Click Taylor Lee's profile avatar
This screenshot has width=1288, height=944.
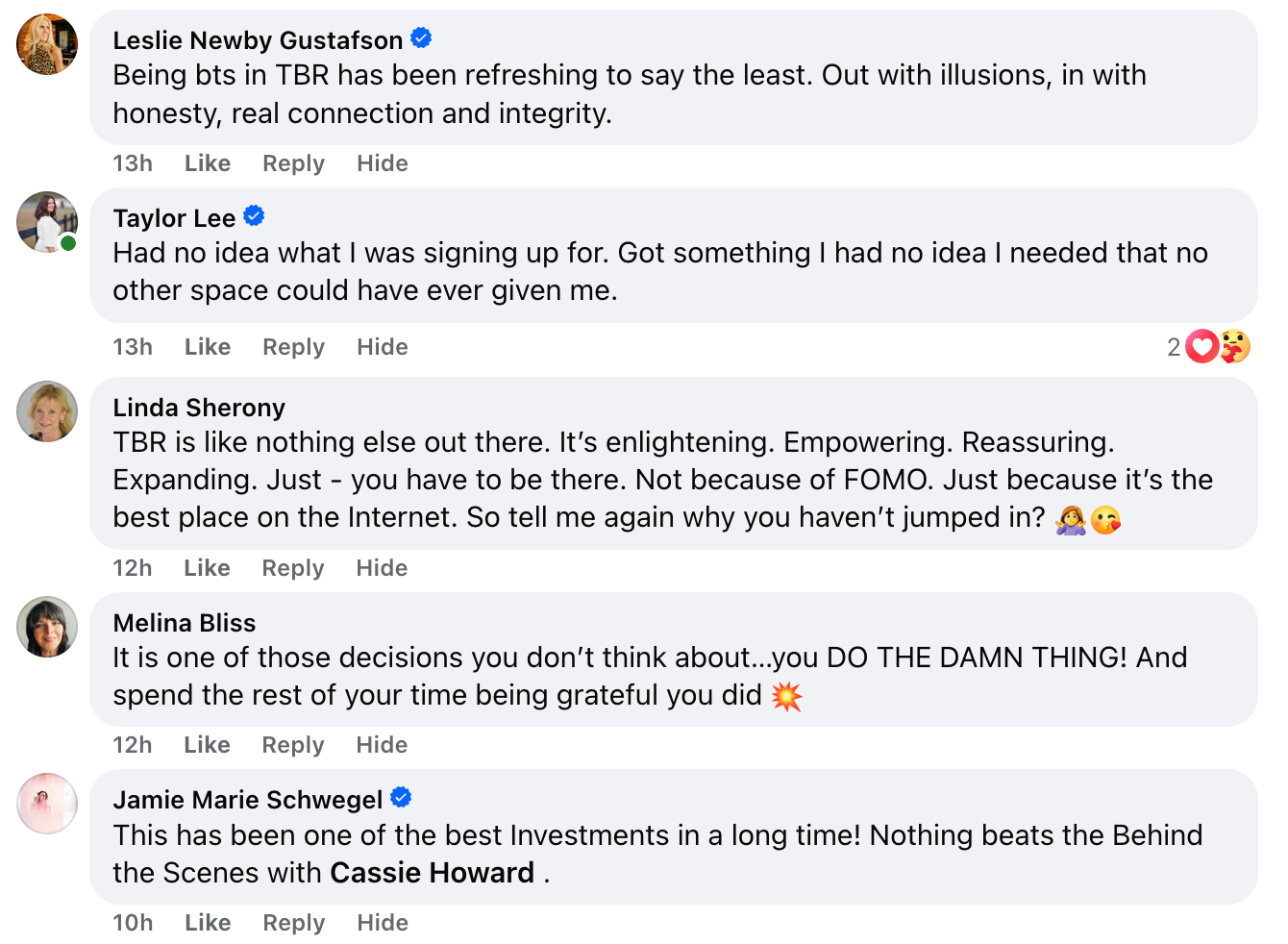47,222
